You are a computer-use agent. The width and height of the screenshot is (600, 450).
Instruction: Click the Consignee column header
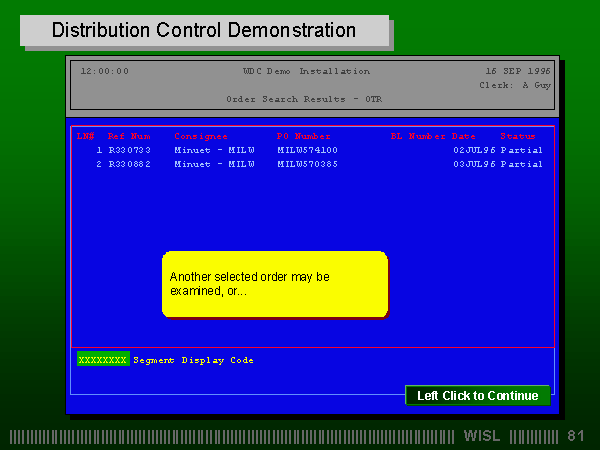pos(201,136)
